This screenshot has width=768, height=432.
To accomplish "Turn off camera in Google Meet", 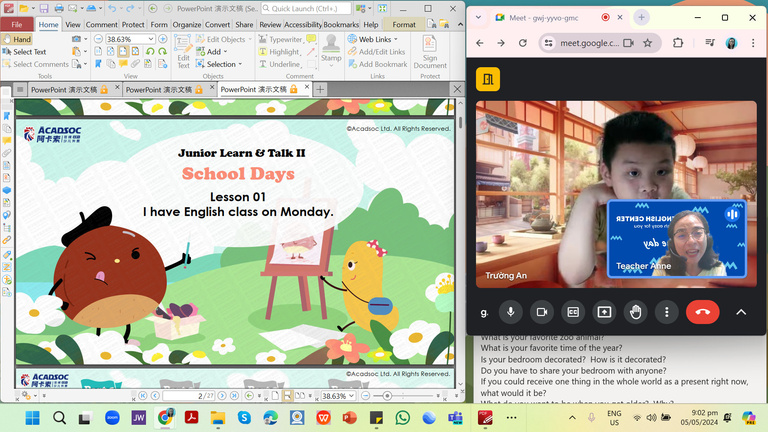I will point(542,312).
